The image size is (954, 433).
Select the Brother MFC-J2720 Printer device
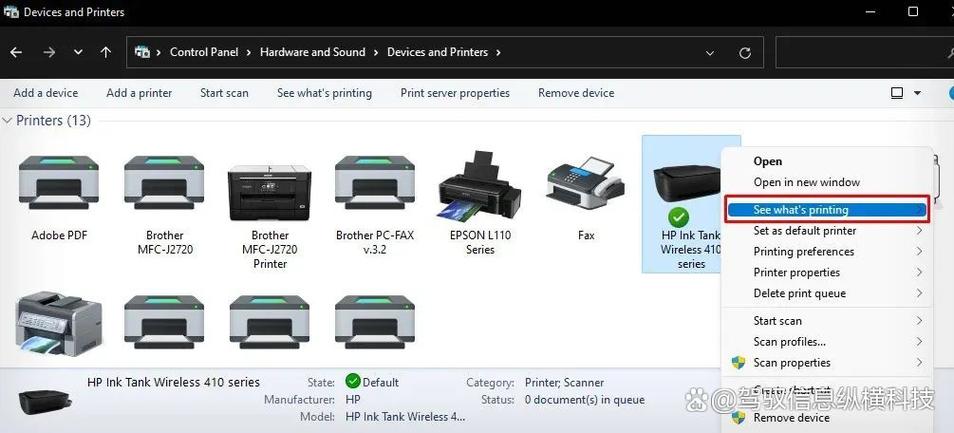270,192
